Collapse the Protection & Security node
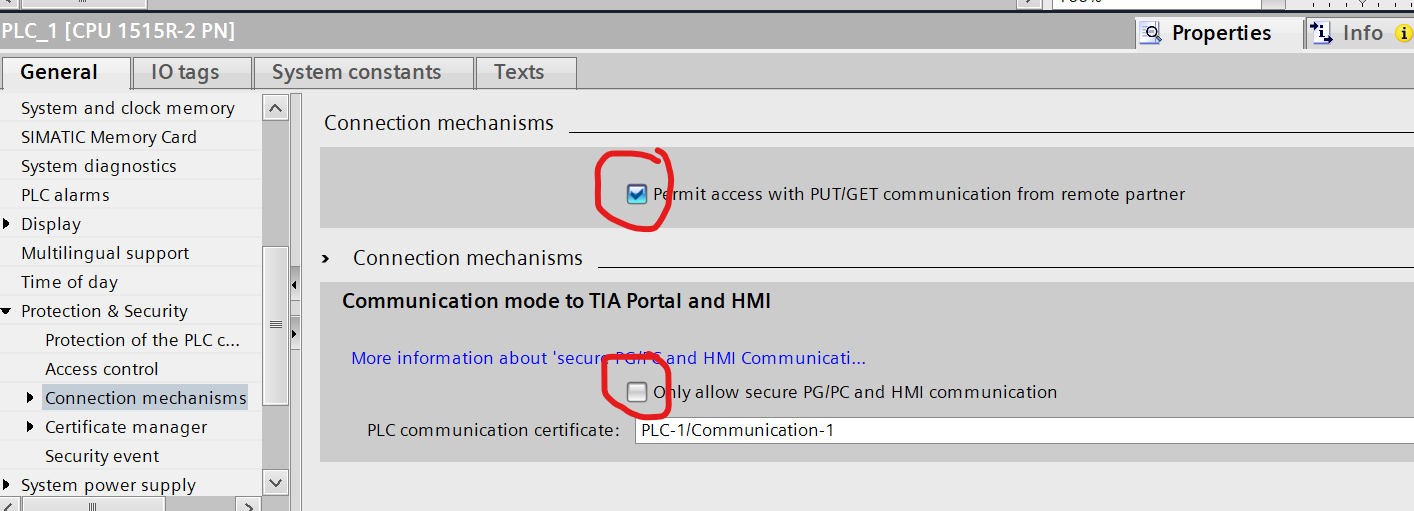Viewport: 1414px width, 511px height. (x=8, y=312)
